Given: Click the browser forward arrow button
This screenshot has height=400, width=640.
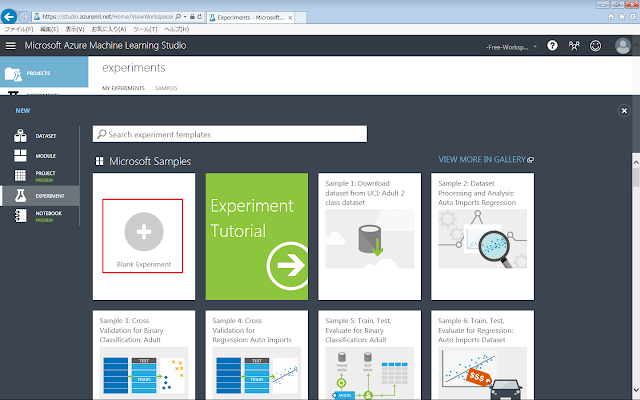Looking at the screenshot, I should pos(24,17).
